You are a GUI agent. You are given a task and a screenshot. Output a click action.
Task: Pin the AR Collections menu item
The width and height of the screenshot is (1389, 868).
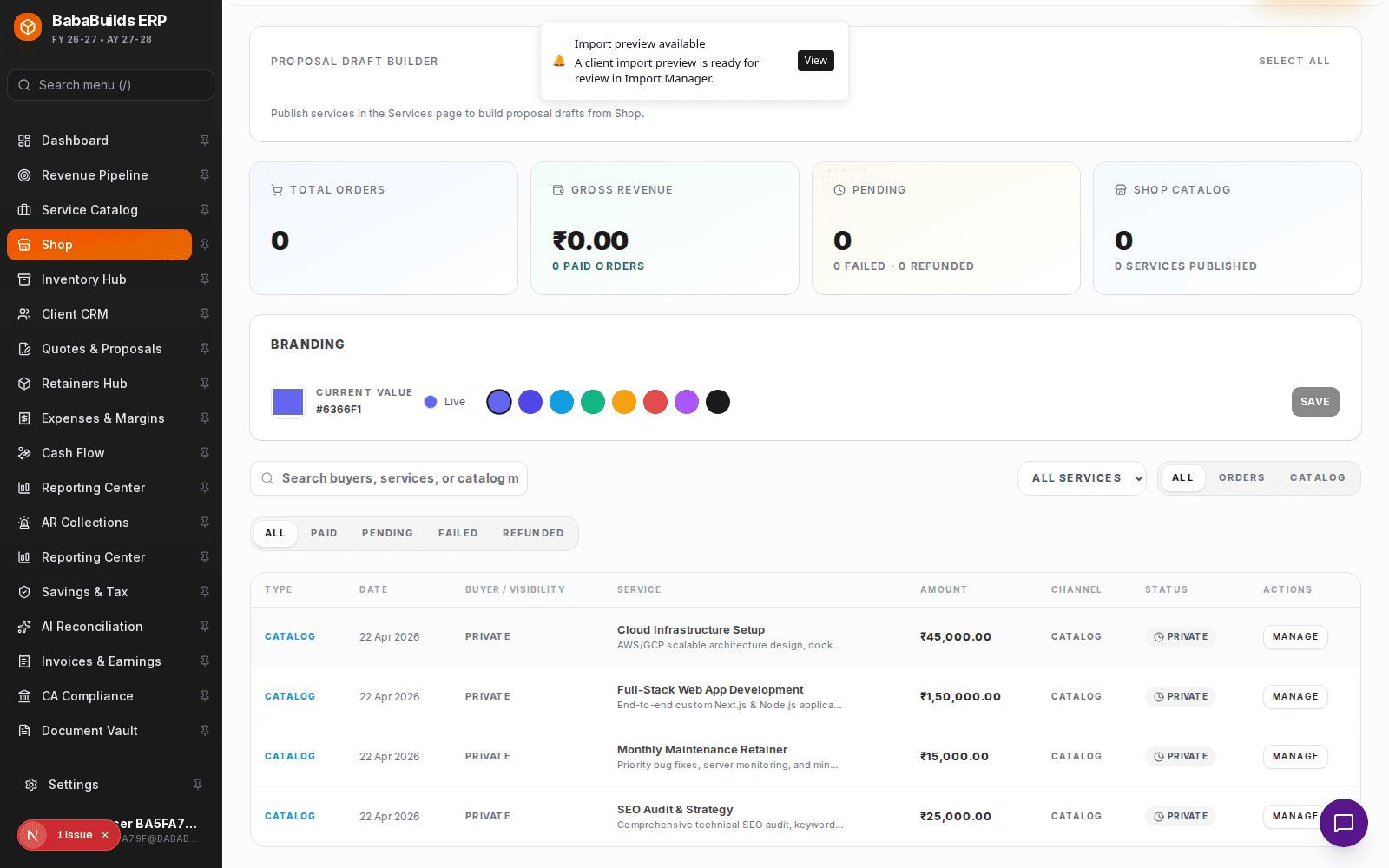[x=205, y=523]
